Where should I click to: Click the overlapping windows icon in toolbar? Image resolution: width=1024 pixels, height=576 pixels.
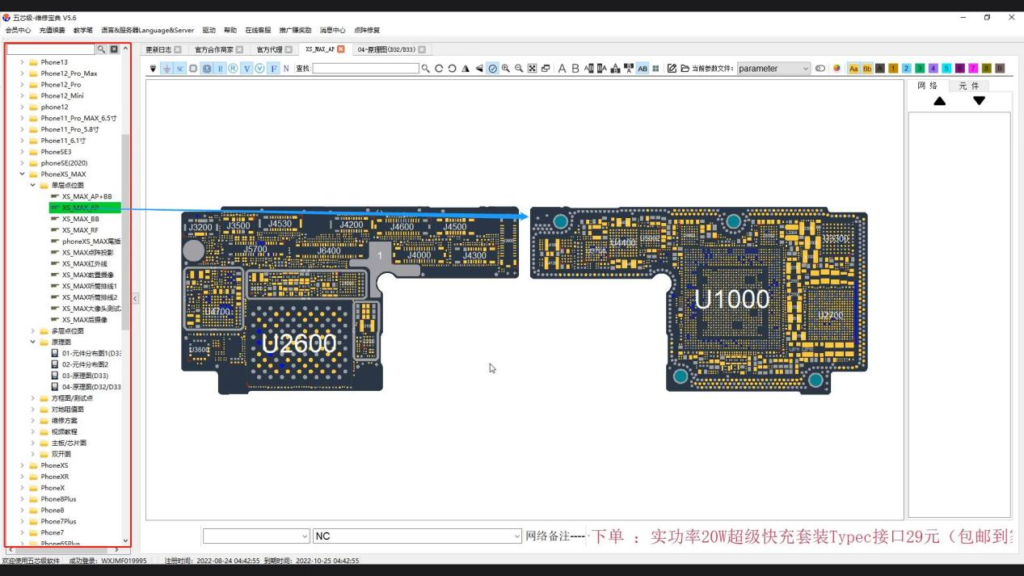click(546, 69)
